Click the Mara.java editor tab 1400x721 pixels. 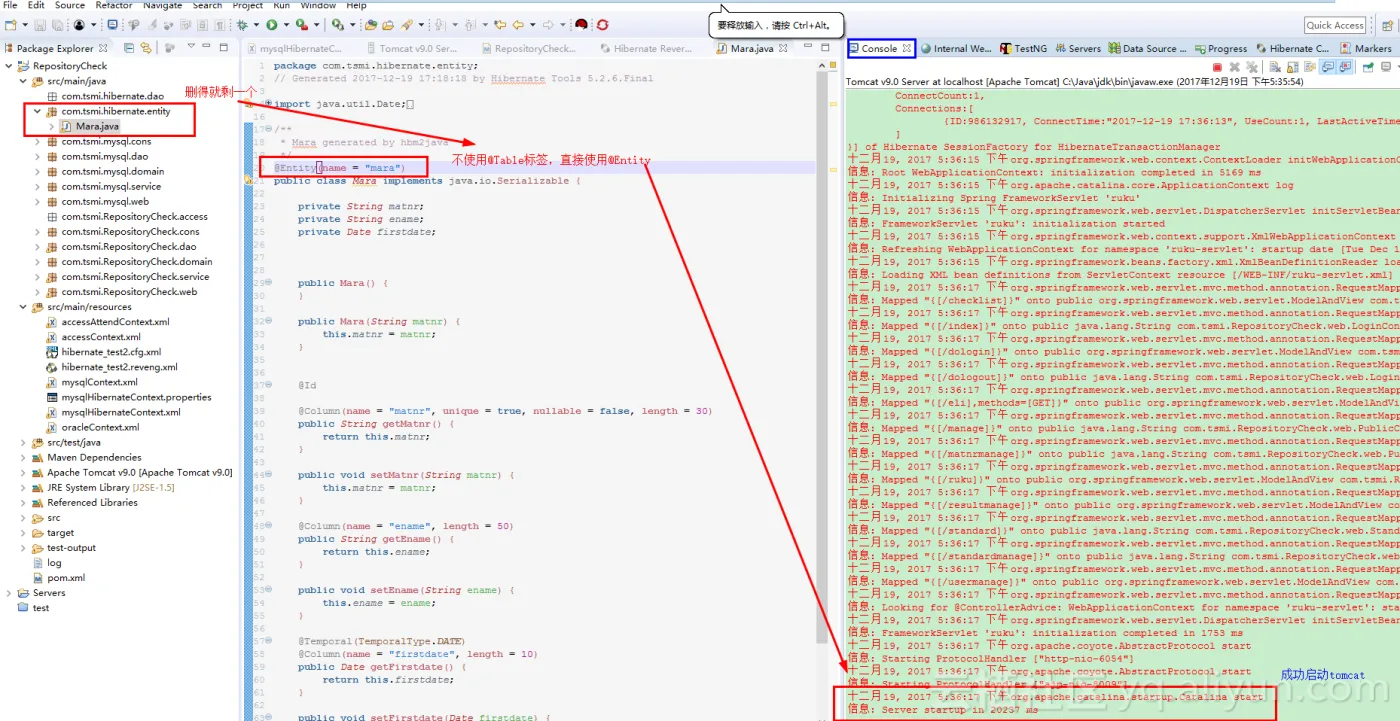pos(752,48)
